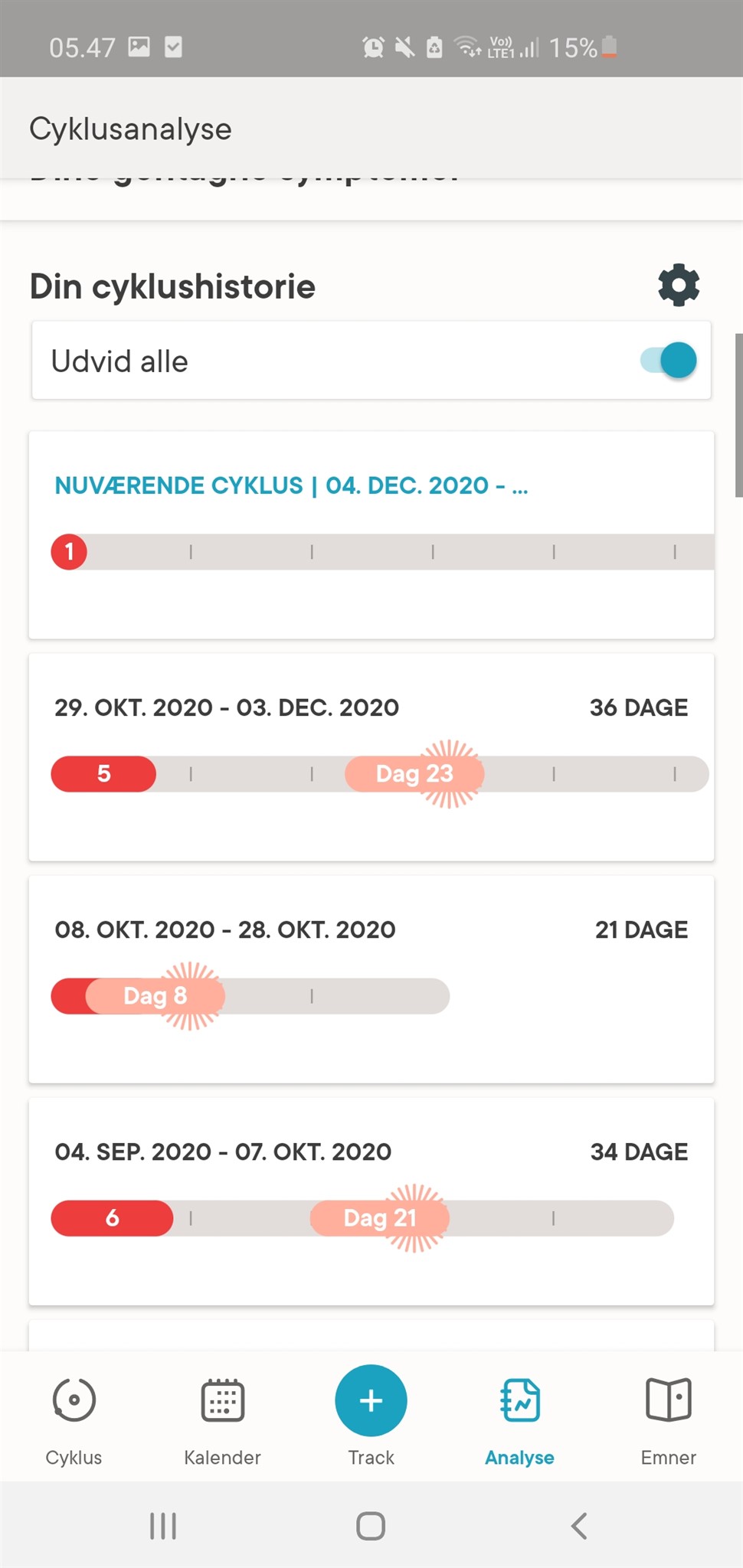Select the Analyse tab icon
Image resolution: width=743 pixels, height=1568 pixels.
[520, 1401]
